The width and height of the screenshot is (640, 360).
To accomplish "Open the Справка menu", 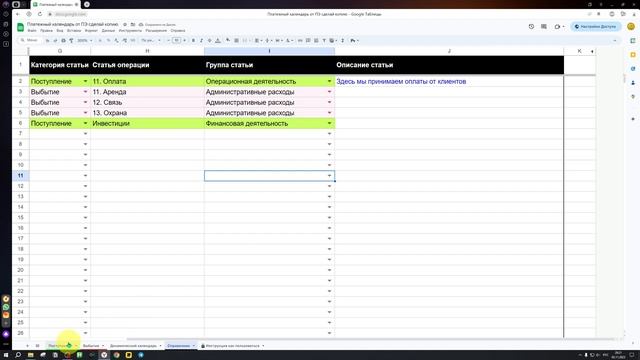I will (178, 31).
